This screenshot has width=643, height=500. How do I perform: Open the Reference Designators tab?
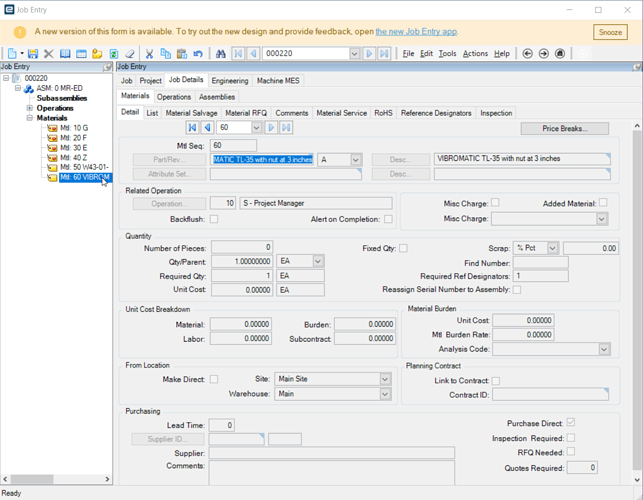[436, 113]
